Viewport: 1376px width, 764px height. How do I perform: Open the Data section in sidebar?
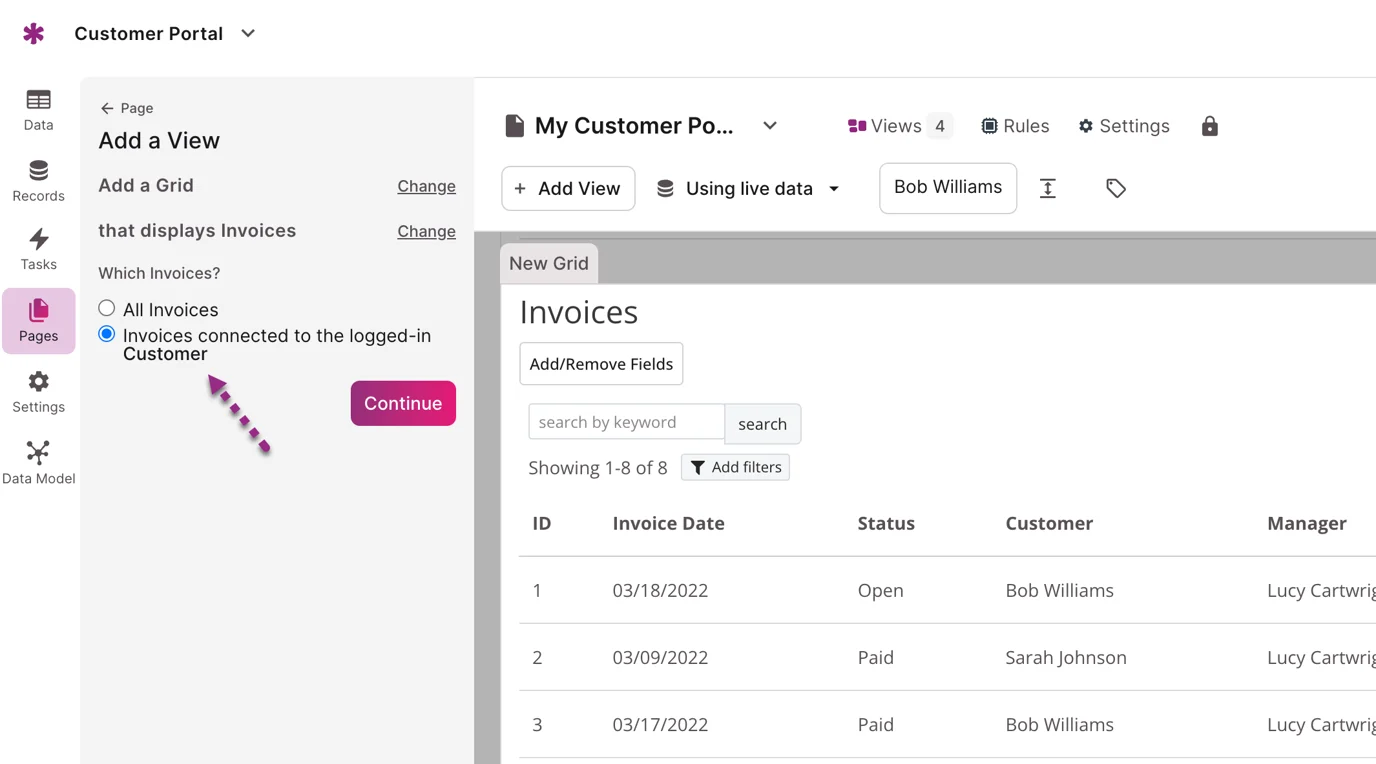(38, 110)
